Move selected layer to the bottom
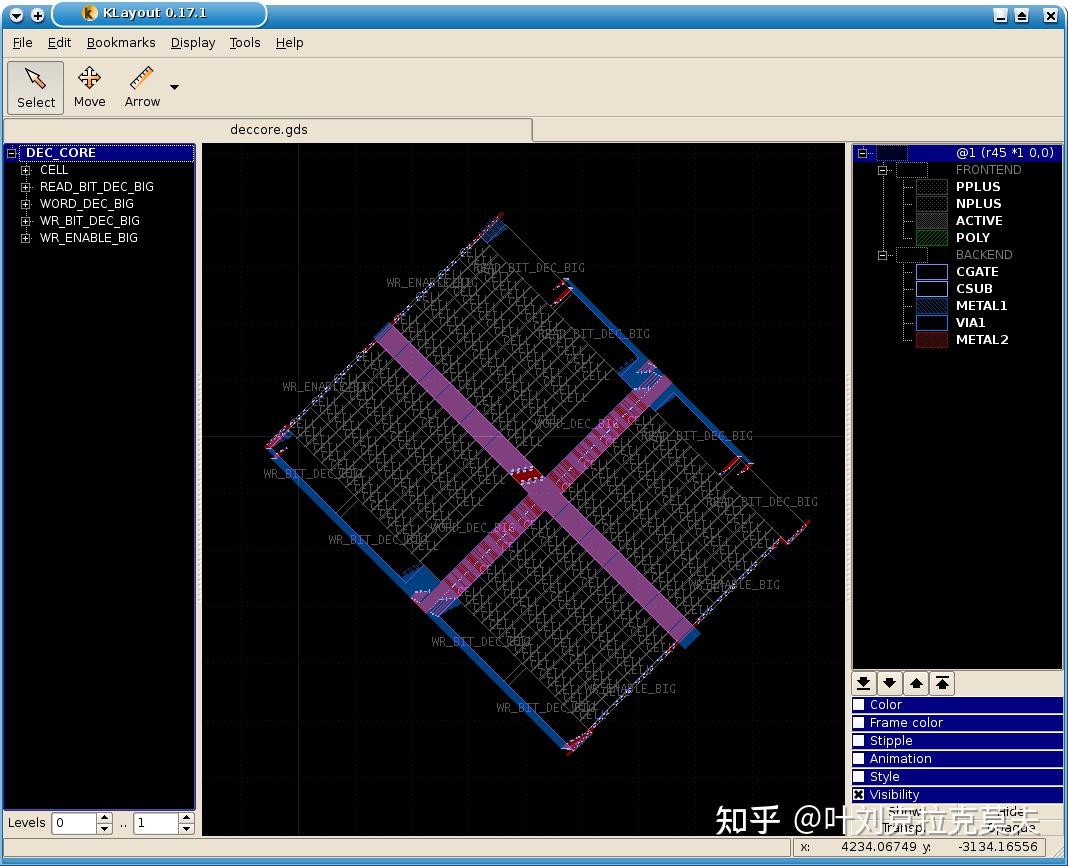This screenshot has width=1068, height=866. coord(863,683)
